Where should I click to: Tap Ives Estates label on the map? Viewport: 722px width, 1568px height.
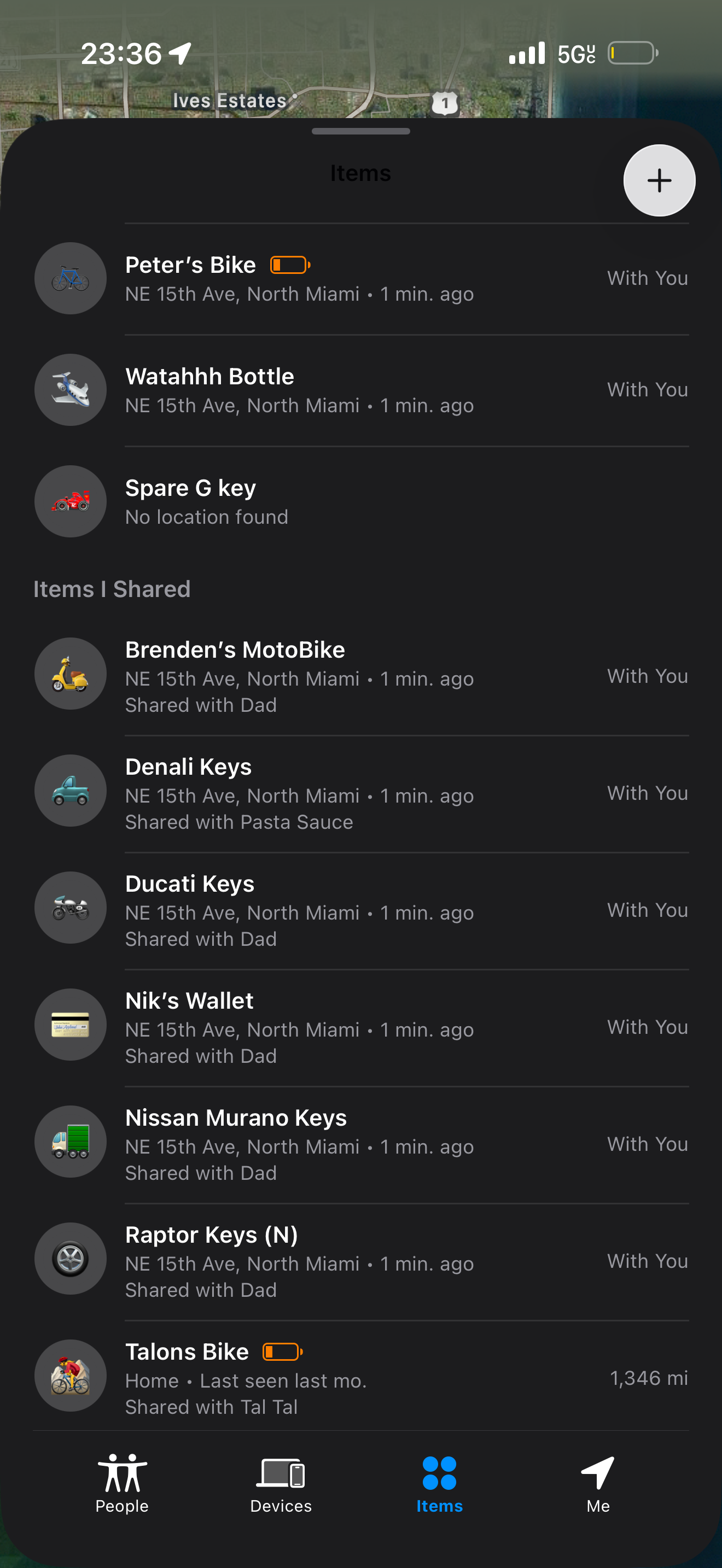pyautogui.click(x=229, y=101)
